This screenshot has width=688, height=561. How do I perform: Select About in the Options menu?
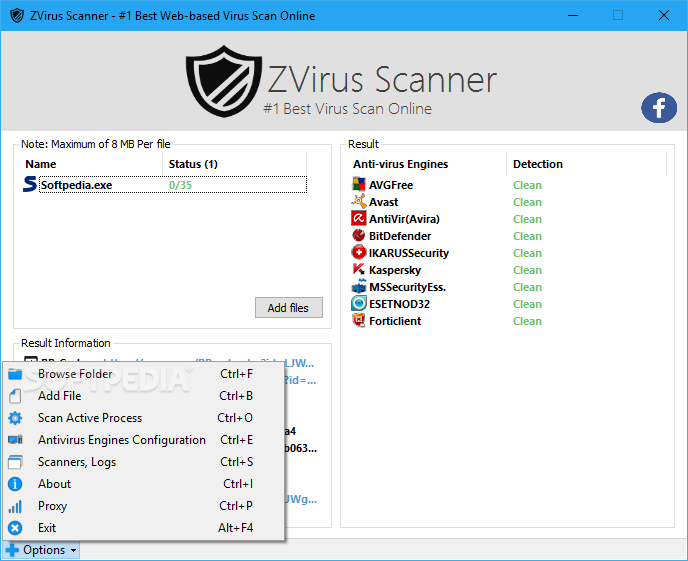click(144, 484)
